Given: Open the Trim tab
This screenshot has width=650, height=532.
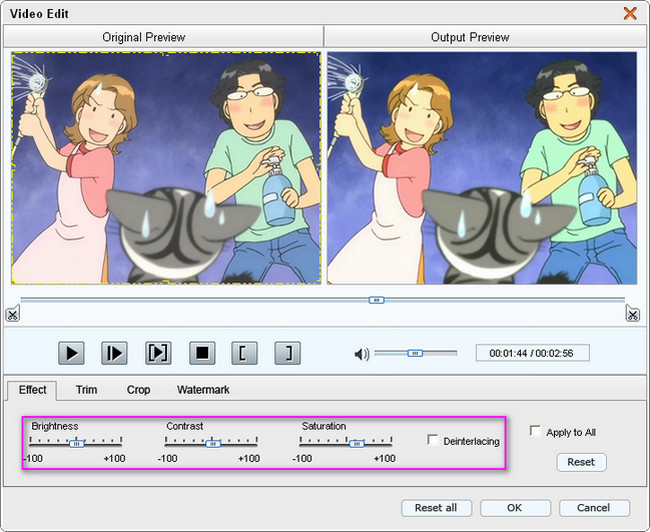Looking at the screenshot, I should [86, 390].
